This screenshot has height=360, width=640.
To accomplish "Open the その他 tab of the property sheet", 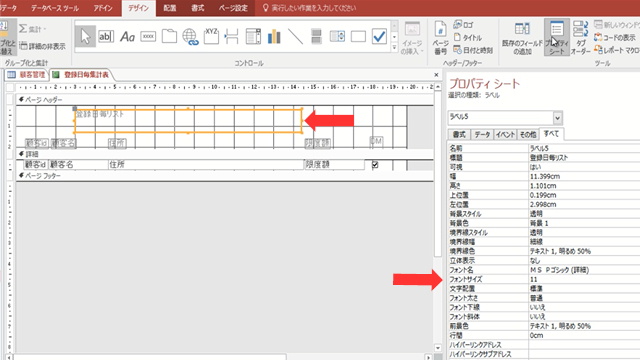I will click(528, 134).
